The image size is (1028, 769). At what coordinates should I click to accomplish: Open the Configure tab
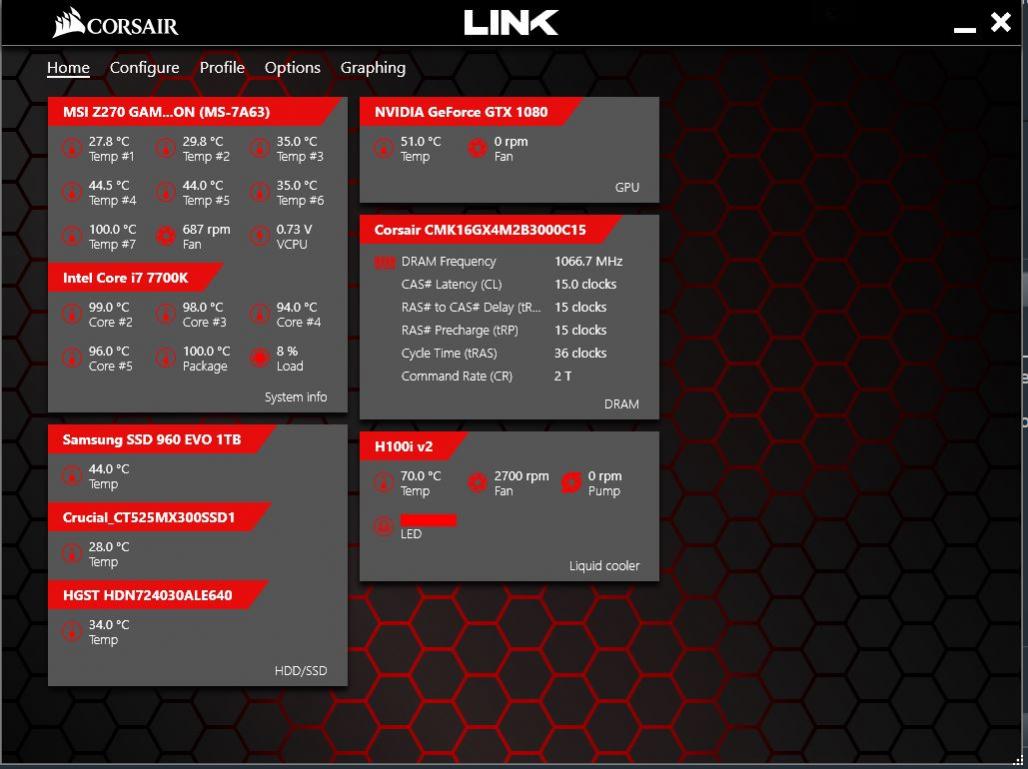pyautogui.click(x=144, y=68)
